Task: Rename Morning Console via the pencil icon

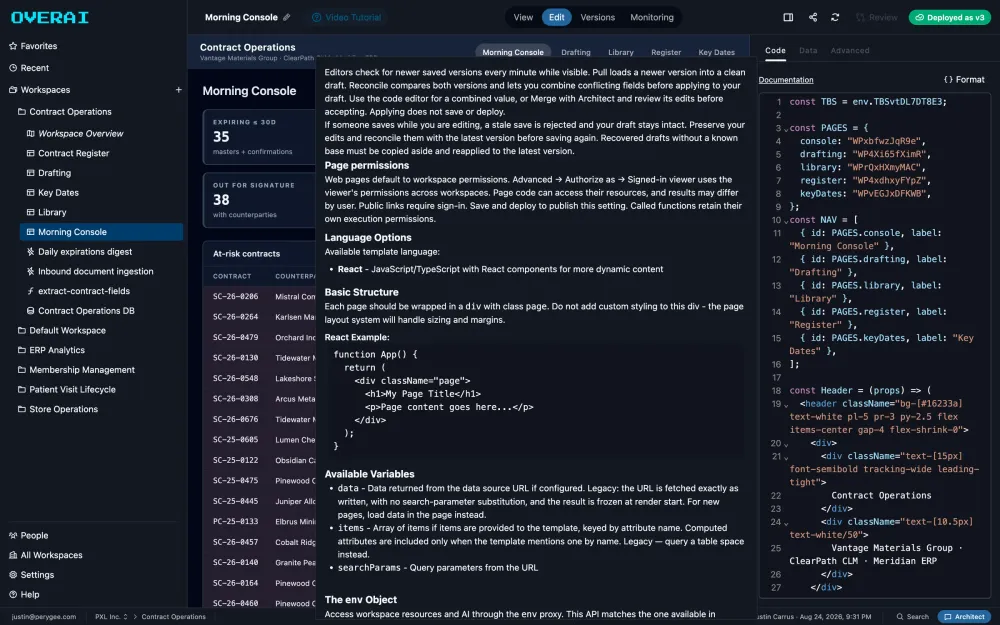Action: point(287,17)
